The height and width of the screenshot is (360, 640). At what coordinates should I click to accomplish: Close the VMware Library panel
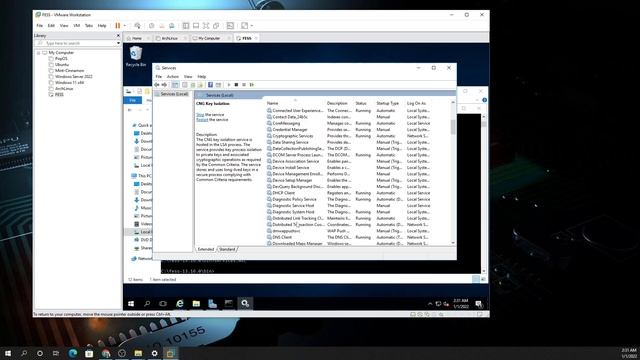pos(118,36)
